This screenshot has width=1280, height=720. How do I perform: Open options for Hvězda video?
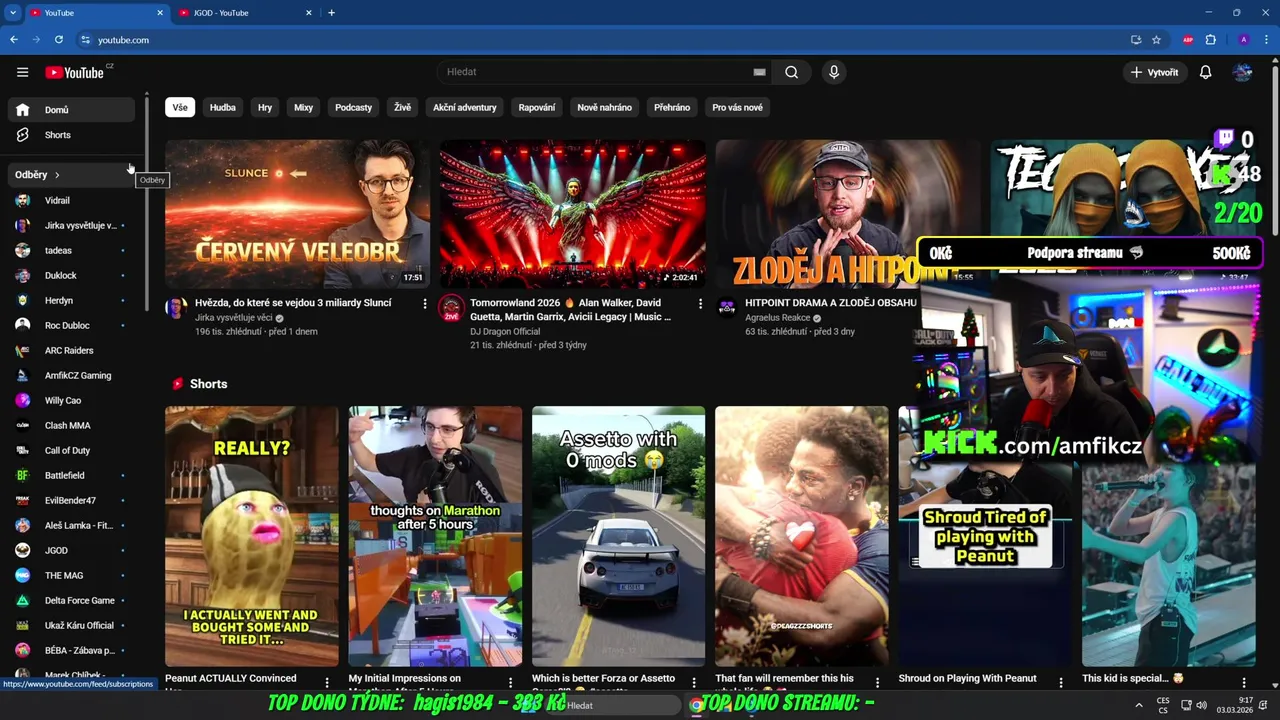point(425,303)
